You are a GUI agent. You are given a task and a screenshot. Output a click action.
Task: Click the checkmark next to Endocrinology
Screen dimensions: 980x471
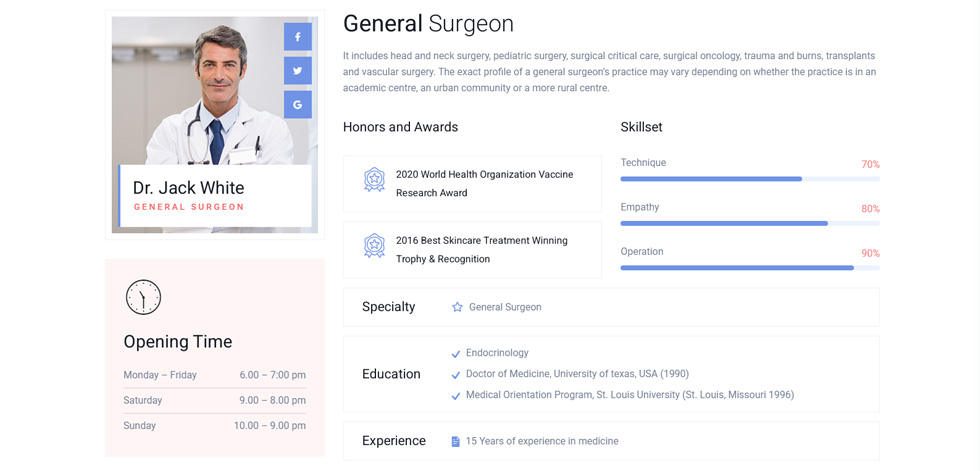(456, 354)
